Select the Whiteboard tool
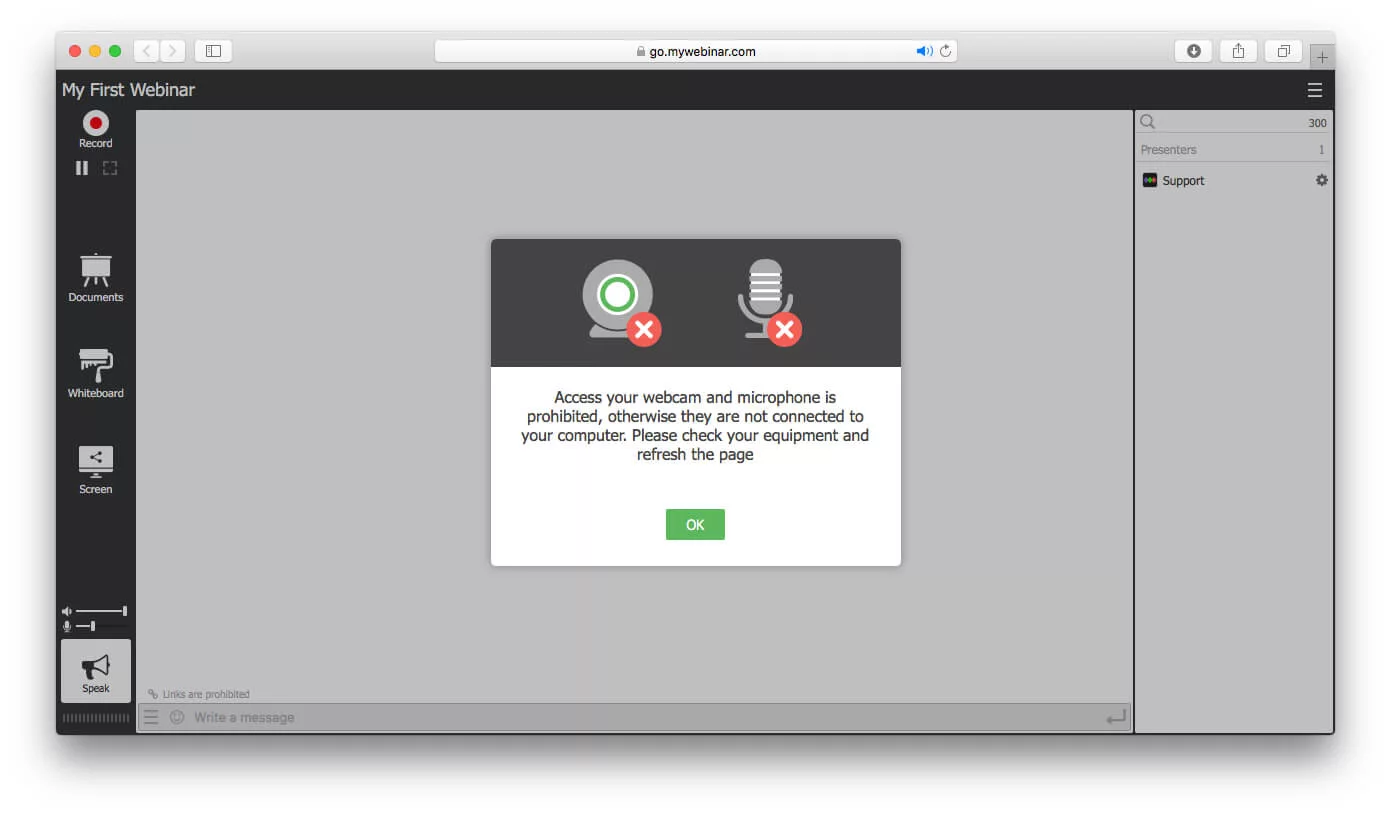This screenshot has width=1391, height=815. click(x=95, y=373)
